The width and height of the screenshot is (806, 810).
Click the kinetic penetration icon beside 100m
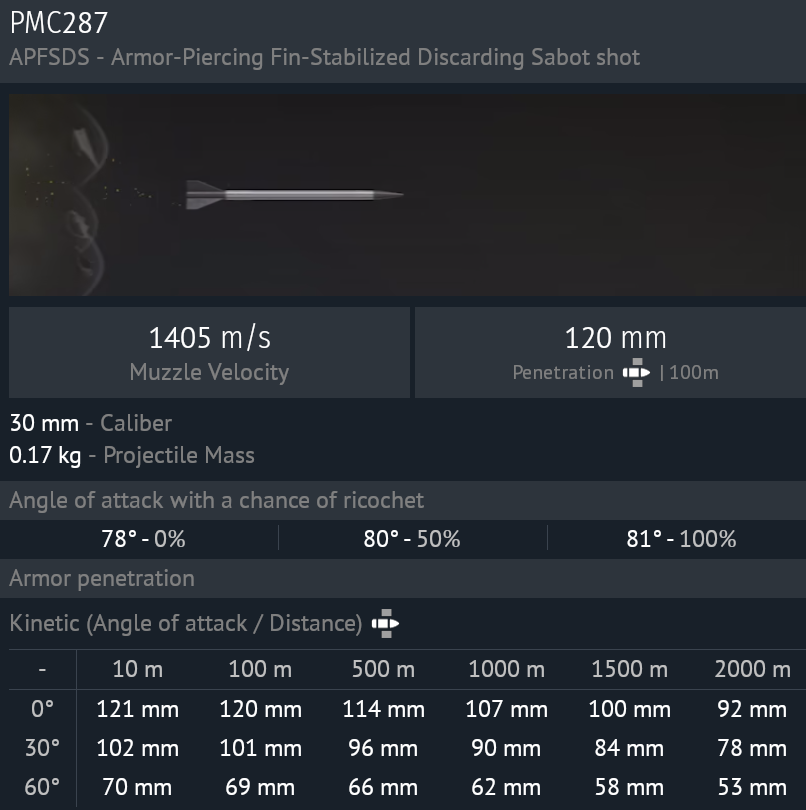tap(636, 373)
